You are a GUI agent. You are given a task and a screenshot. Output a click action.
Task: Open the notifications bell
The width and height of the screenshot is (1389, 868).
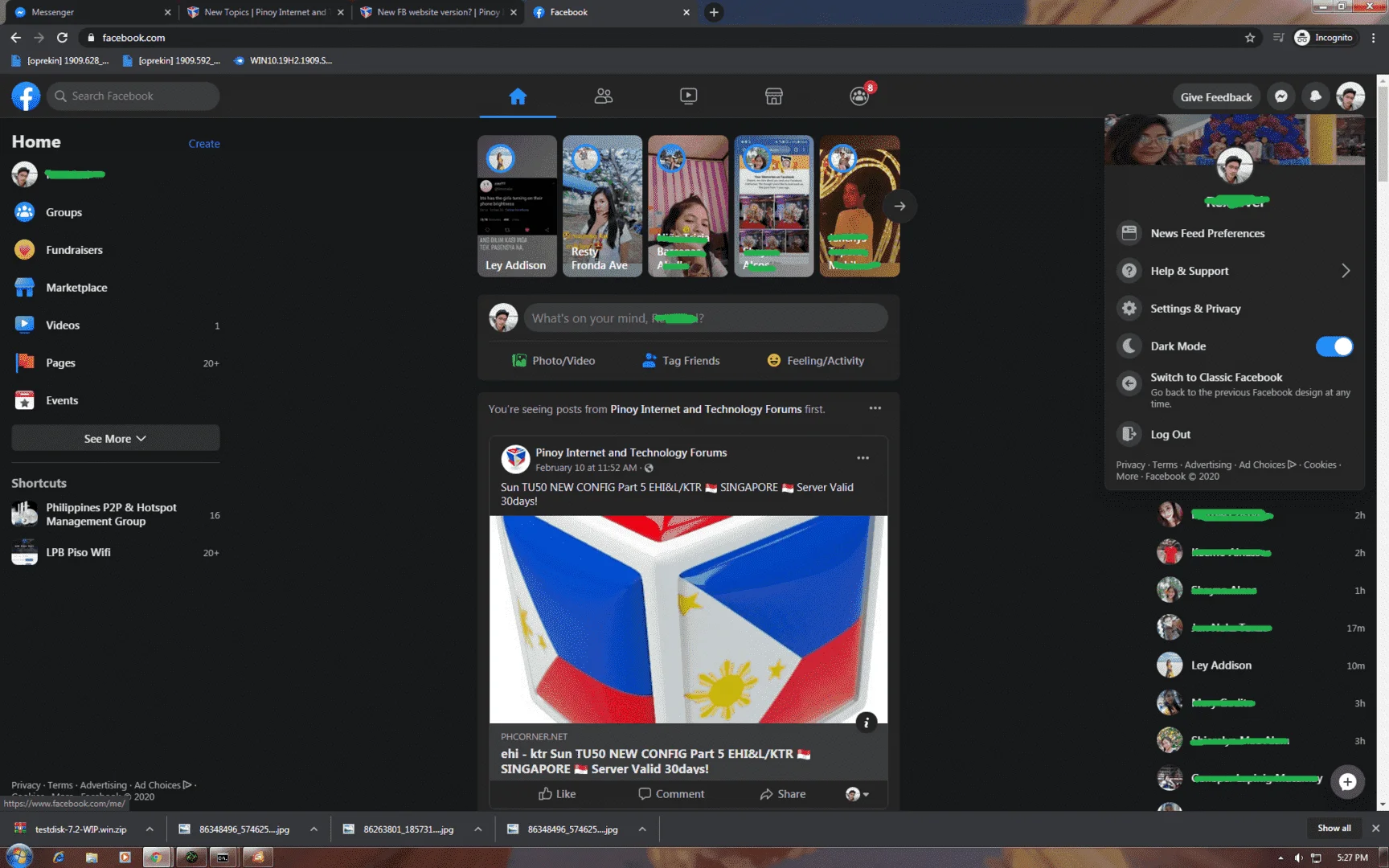click(1316, 96)
